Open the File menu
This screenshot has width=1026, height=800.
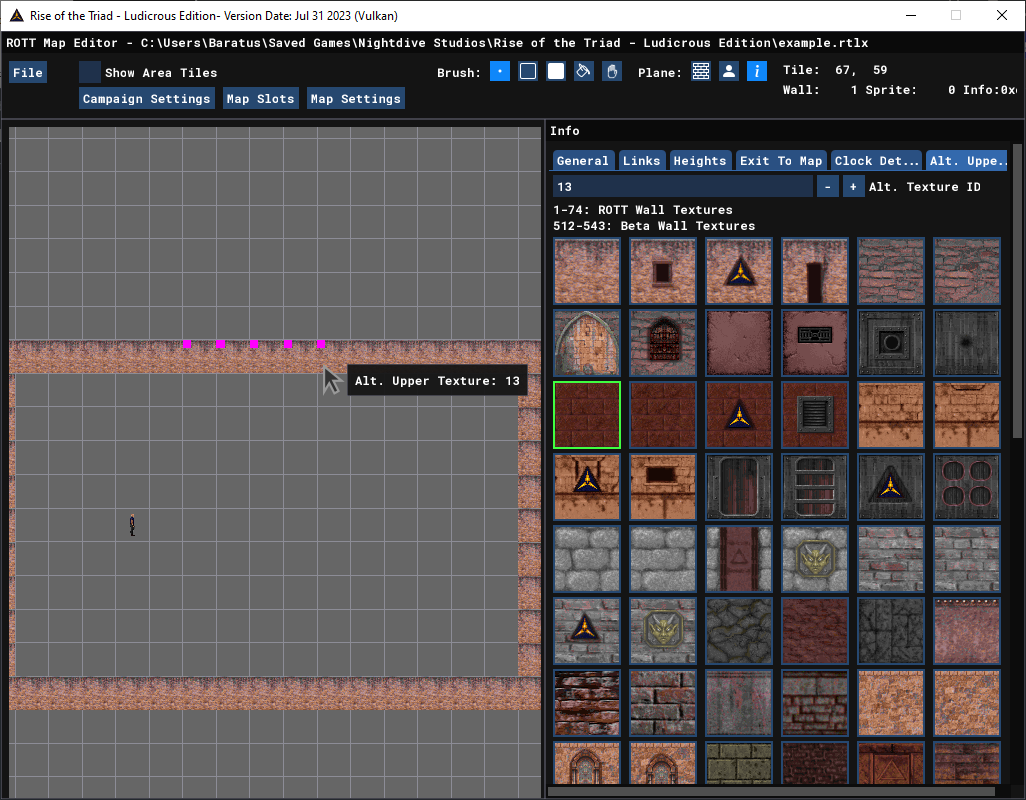27,73
